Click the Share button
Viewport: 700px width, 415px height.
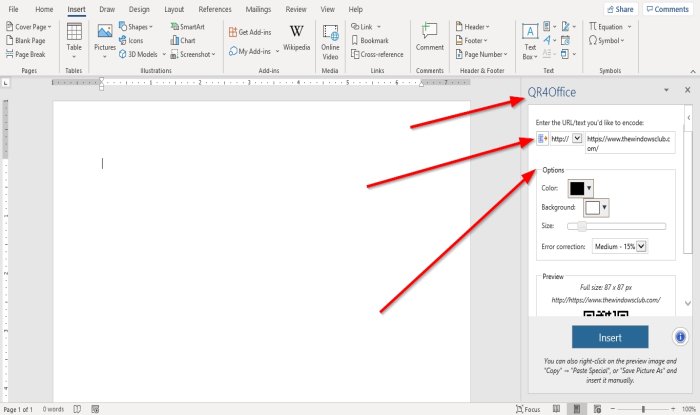[621, 9]
